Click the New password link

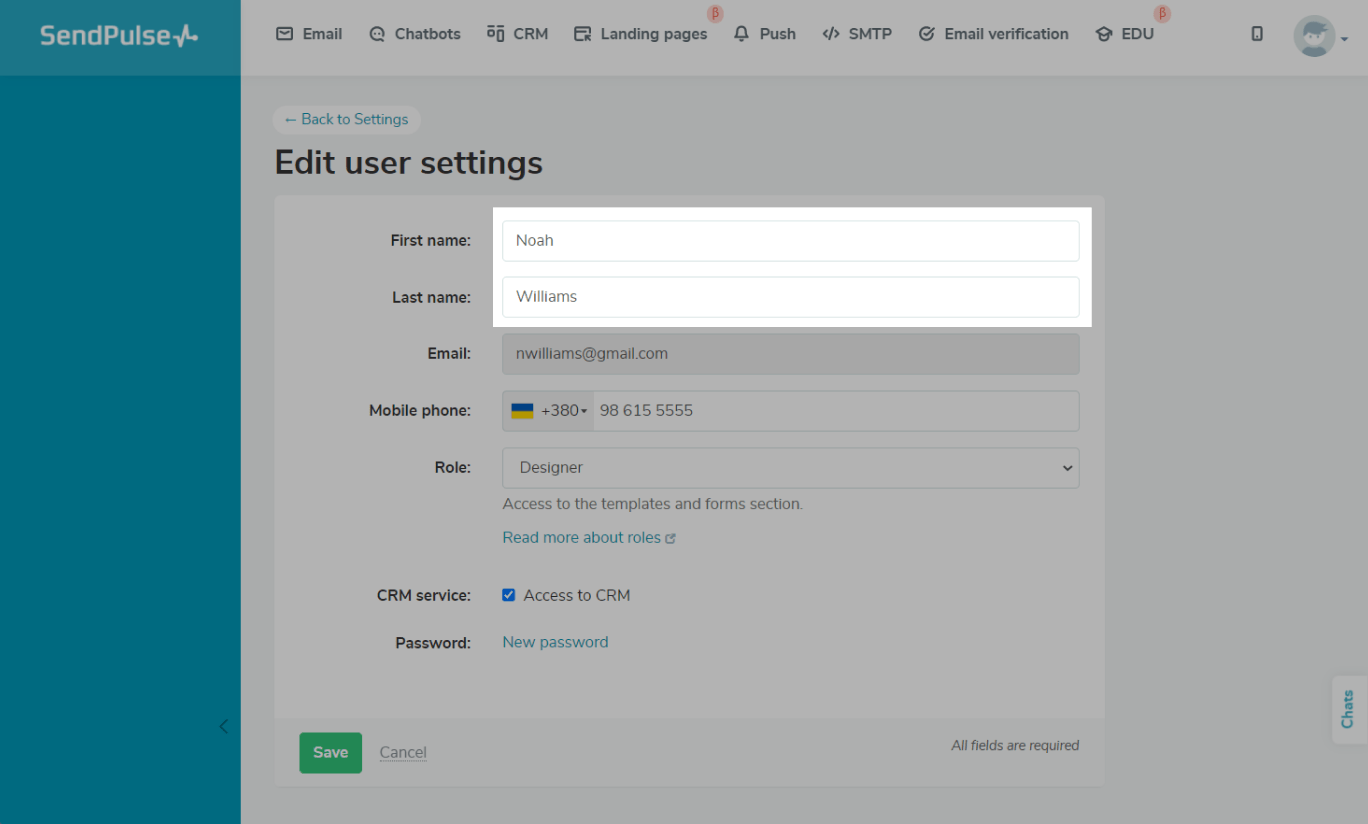tap(555, 642)
